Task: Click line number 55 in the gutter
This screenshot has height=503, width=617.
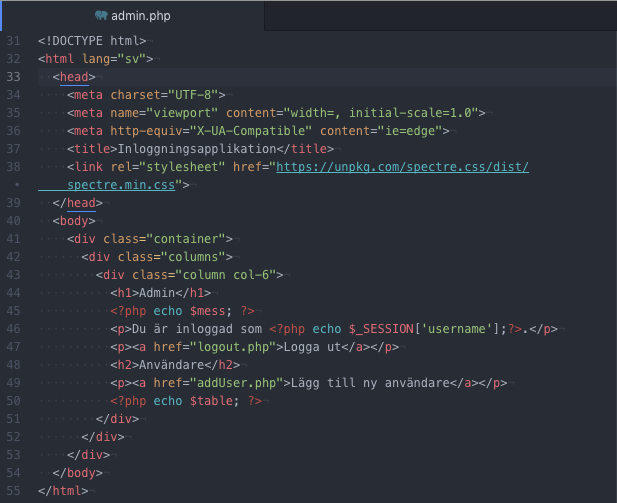Action: pos(13,491)
